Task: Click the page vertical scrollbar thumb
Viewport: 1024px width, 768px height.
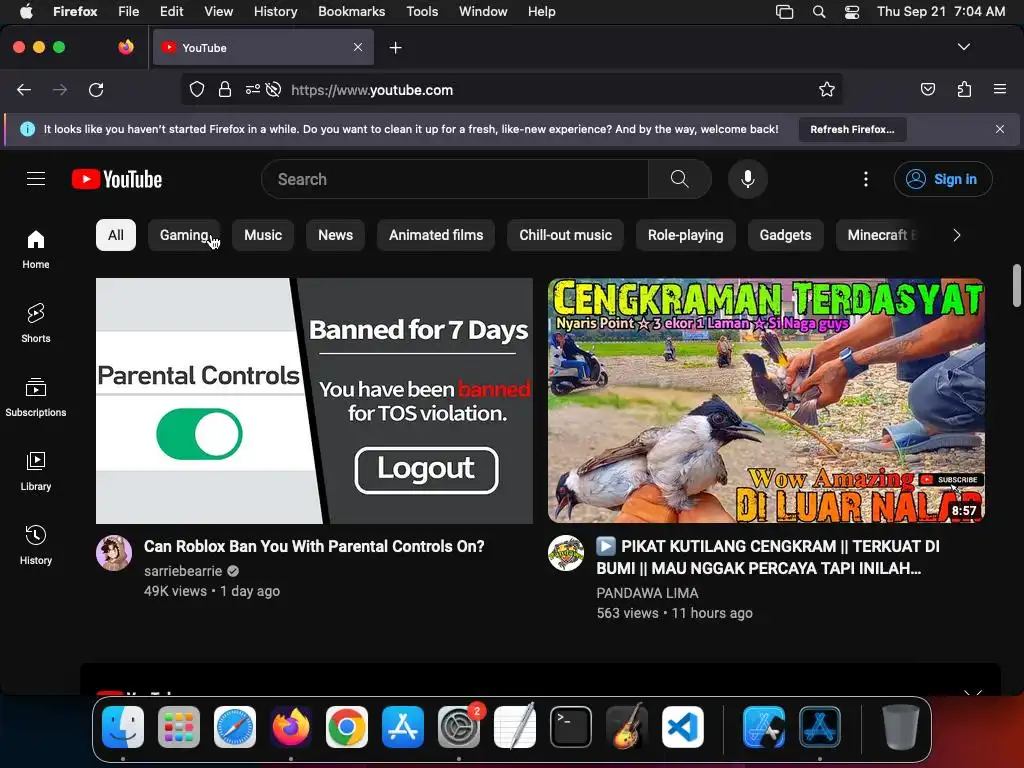Action: (1016, 285)
